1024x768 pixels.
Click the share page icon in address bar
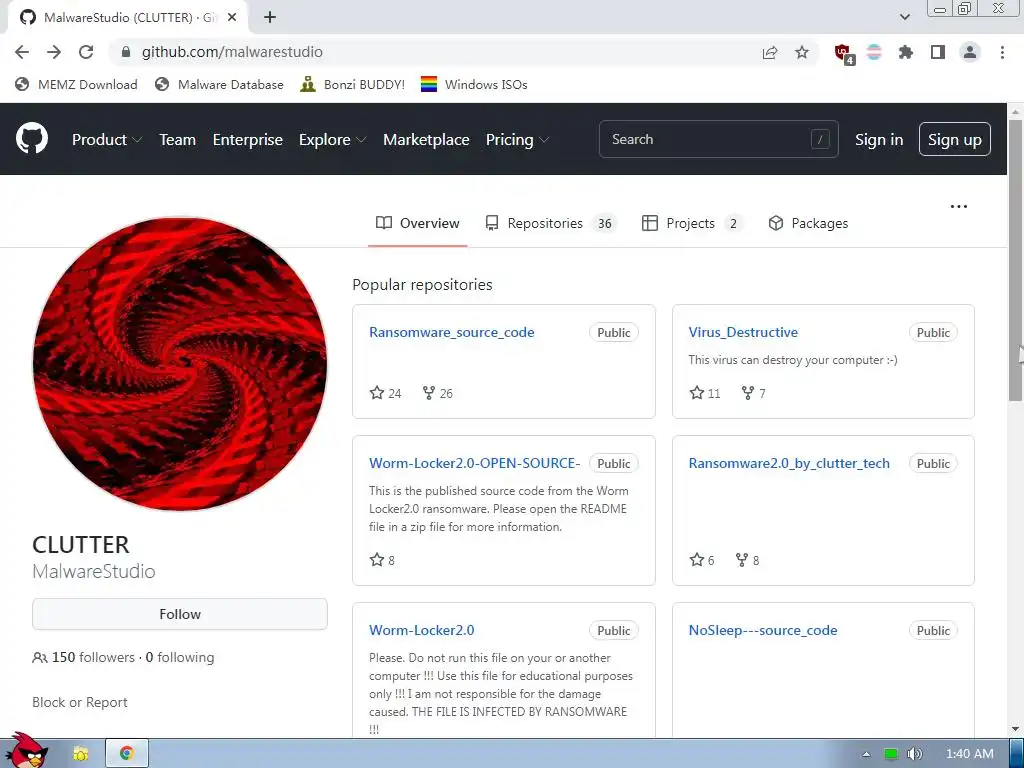point(770,52)
